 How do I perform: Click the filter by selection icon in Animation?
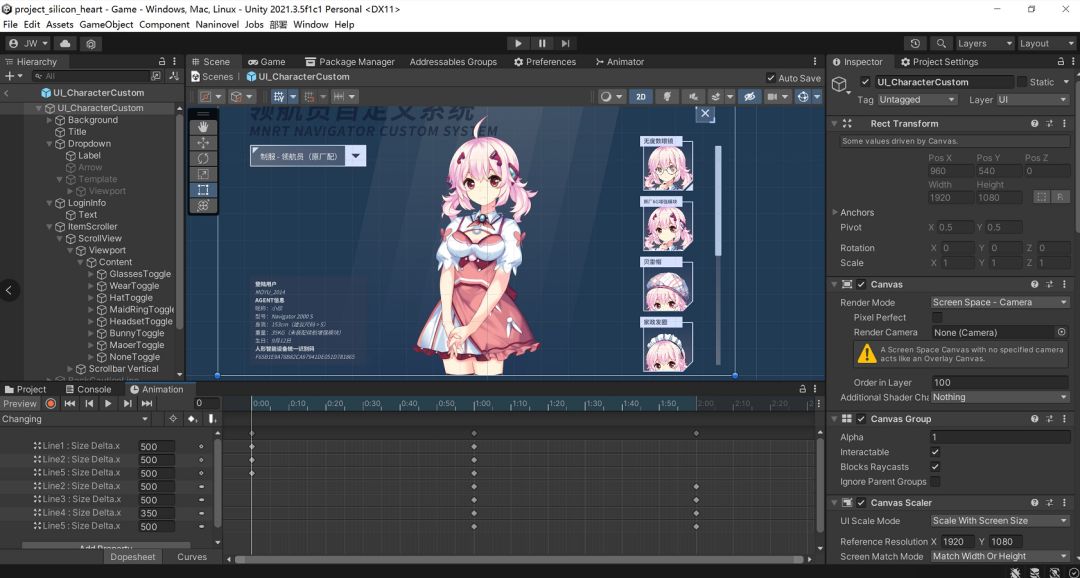tap(173, 419)
